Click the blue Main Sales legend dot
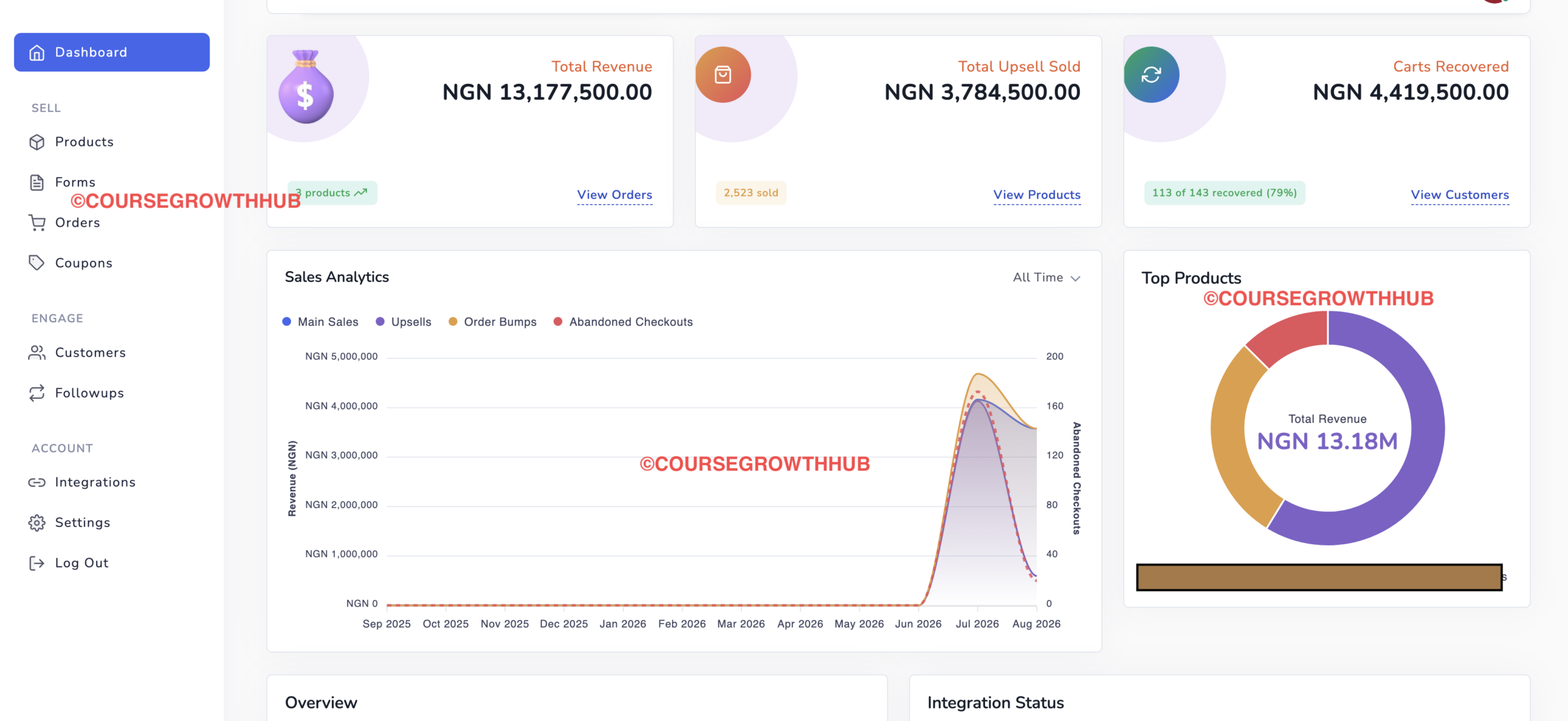Viewport: 1568px width, 721px height. click(287, 322)
